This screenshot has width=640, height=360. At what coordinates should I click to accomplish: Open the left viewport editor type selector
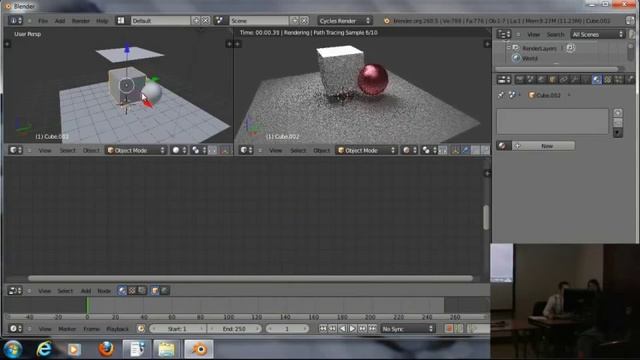pyautogui.click(x=16, y=150)
